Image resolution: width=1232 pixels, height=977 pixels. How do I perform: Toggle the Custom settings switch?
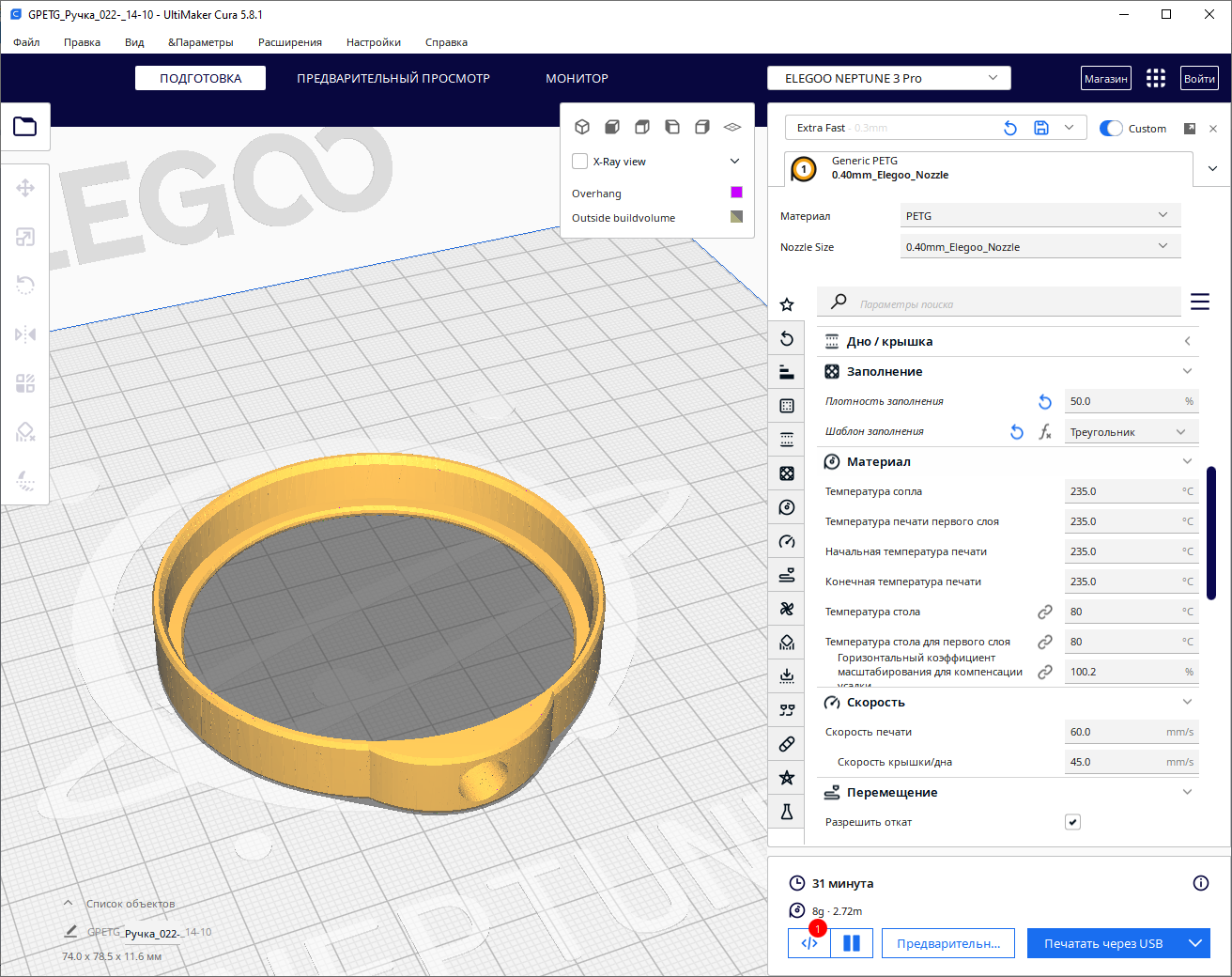(x=1111, y=129)
